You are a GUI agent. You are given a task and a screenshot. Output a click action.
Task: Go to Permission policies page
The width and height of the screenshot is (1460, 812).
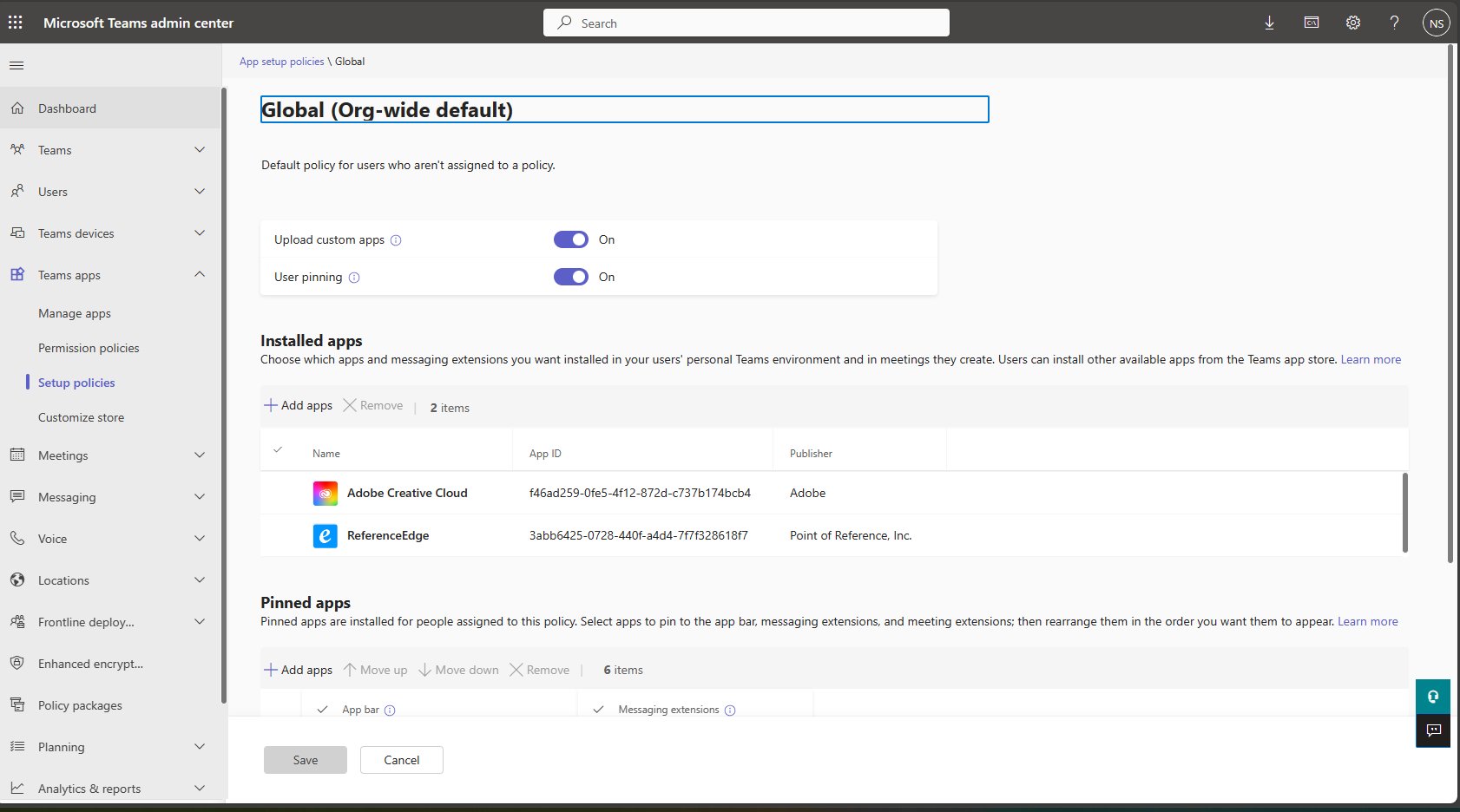pyautogui.click(x=89, y=348)
